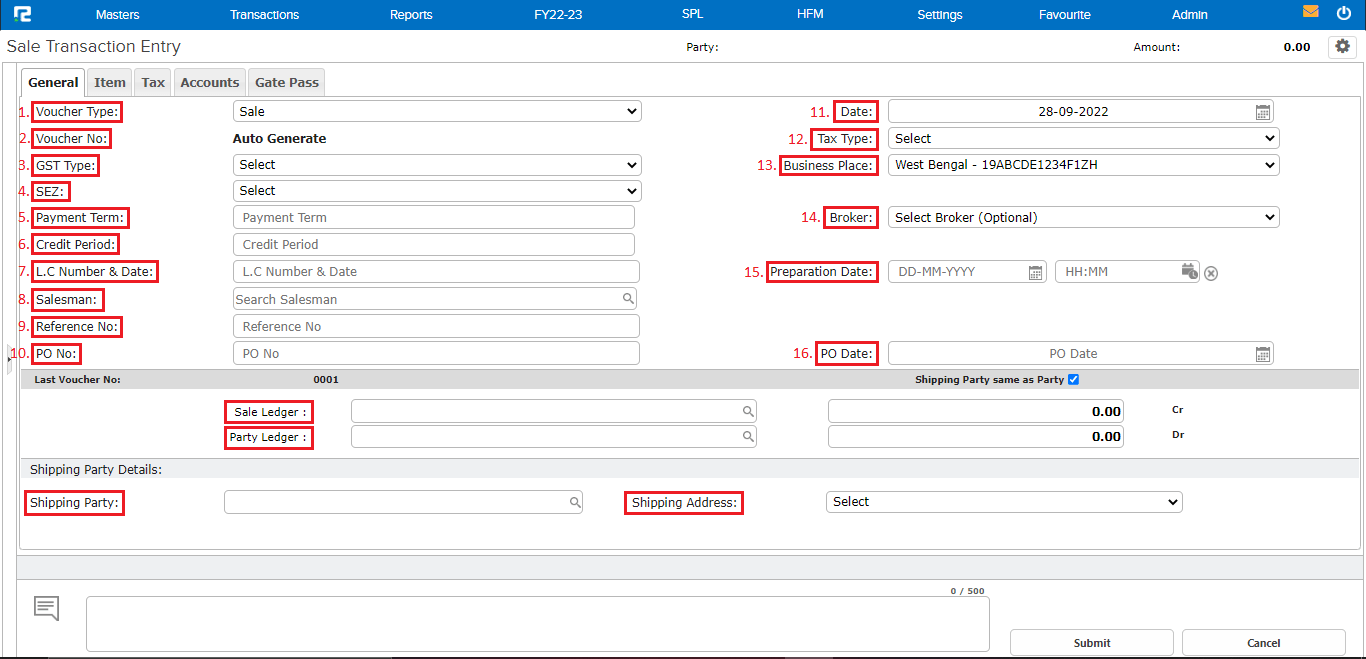Viewport: 1366px width, 659px height.
Task: Switch to the Gate Pass tab
Action: pos(286,82)
